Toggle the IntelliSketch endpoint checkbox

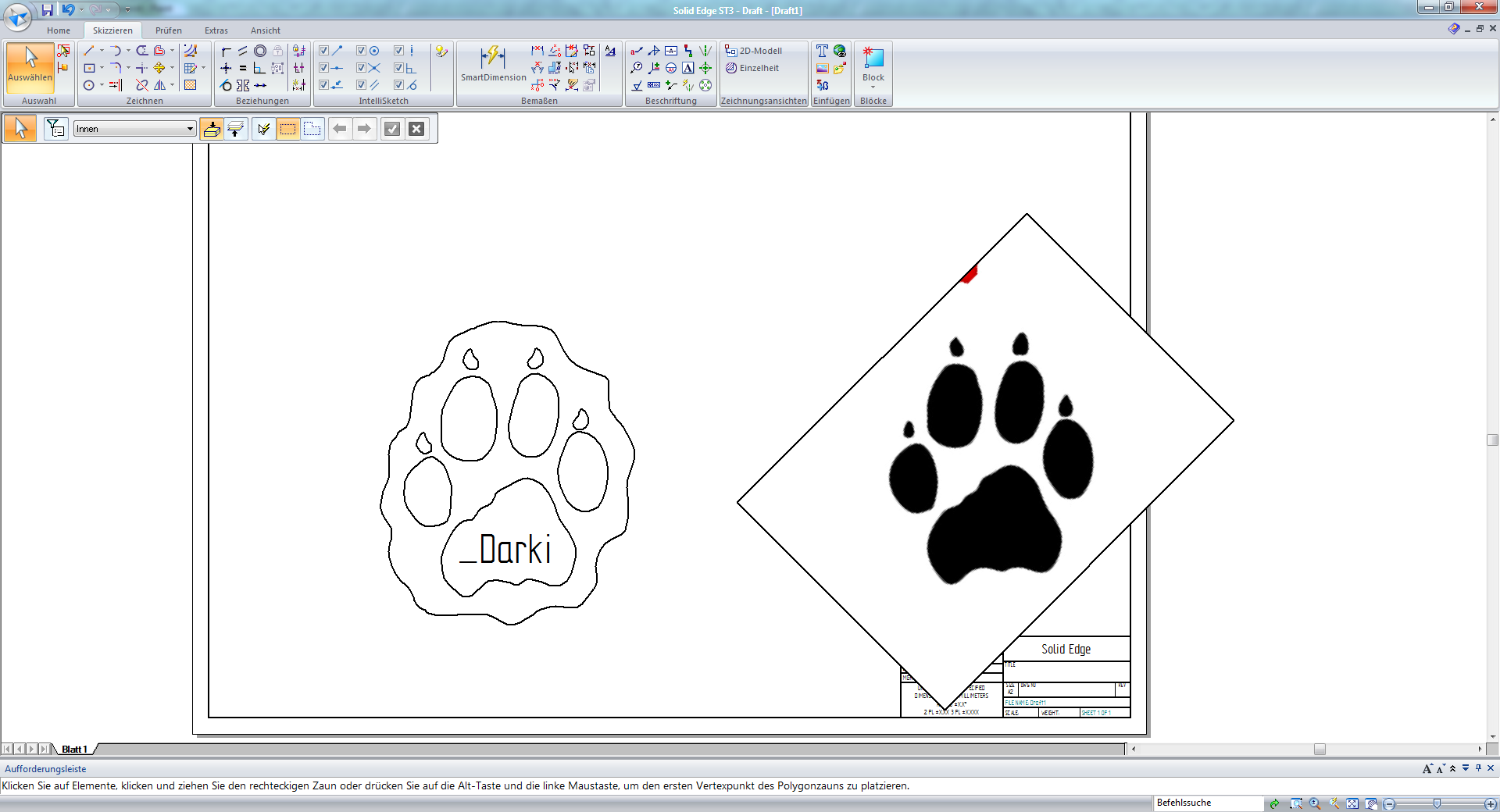pyautogui.click(x=323, y=51)
